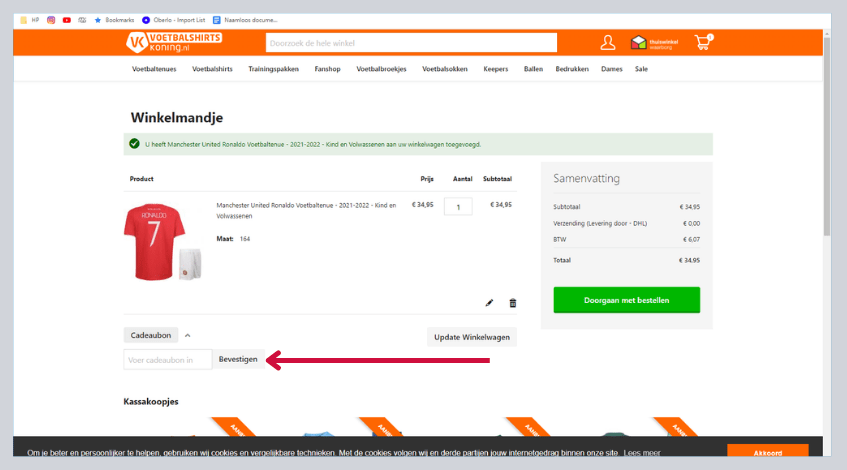847x470 pixels.
Task: Click the Ronaldo shirt product thumbnail
Action: [155, 241]
